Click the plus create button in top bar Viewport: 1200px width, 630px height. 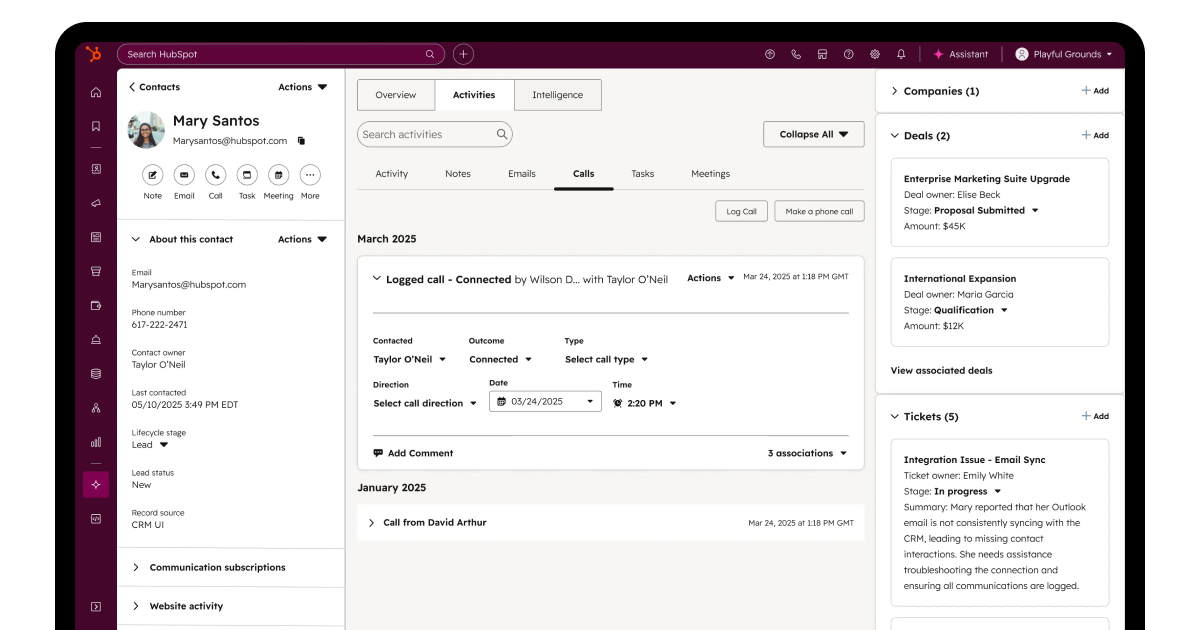pos(463,54)
